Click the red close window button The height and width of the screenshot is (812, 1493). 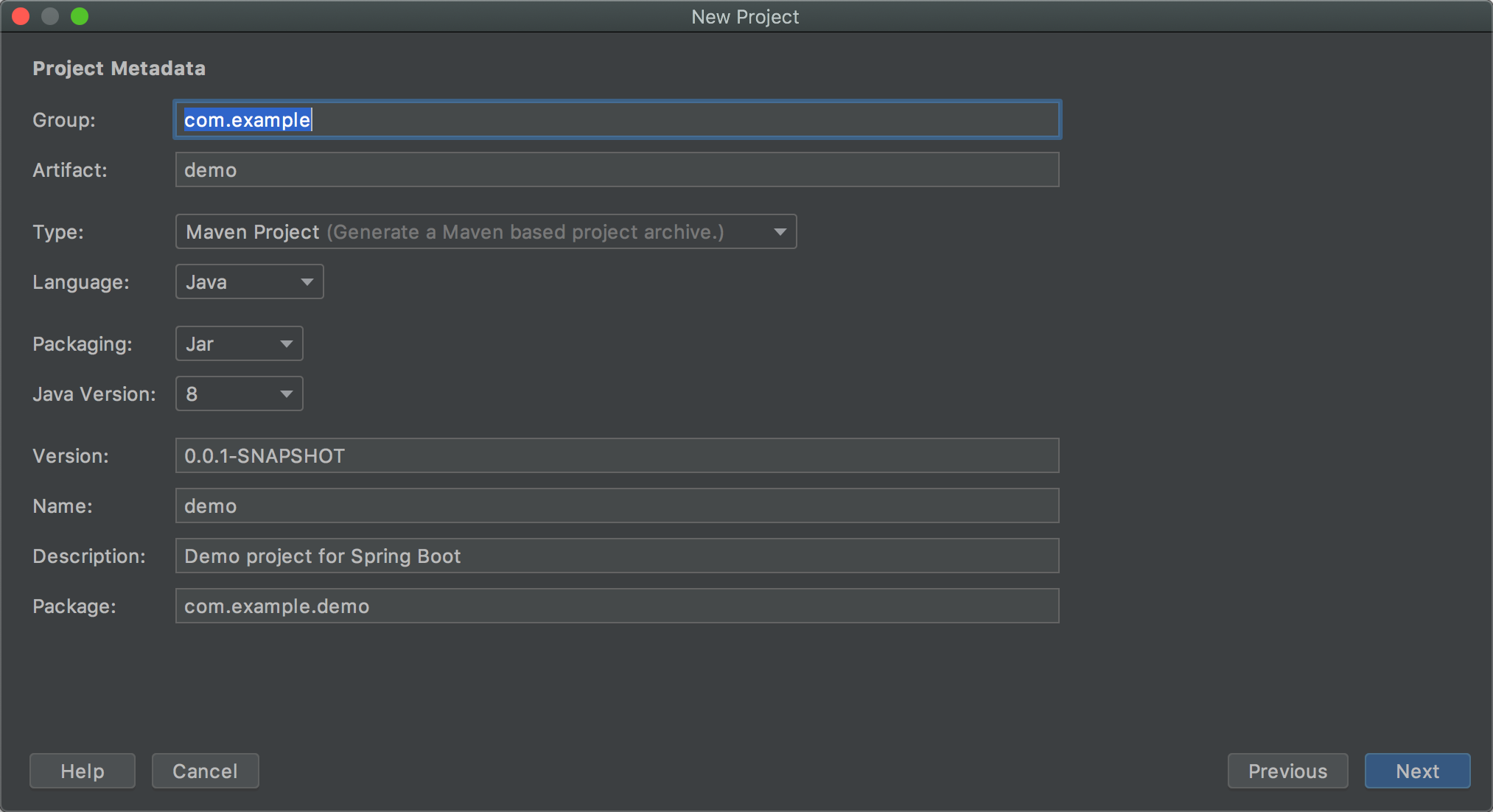point(21,16)
